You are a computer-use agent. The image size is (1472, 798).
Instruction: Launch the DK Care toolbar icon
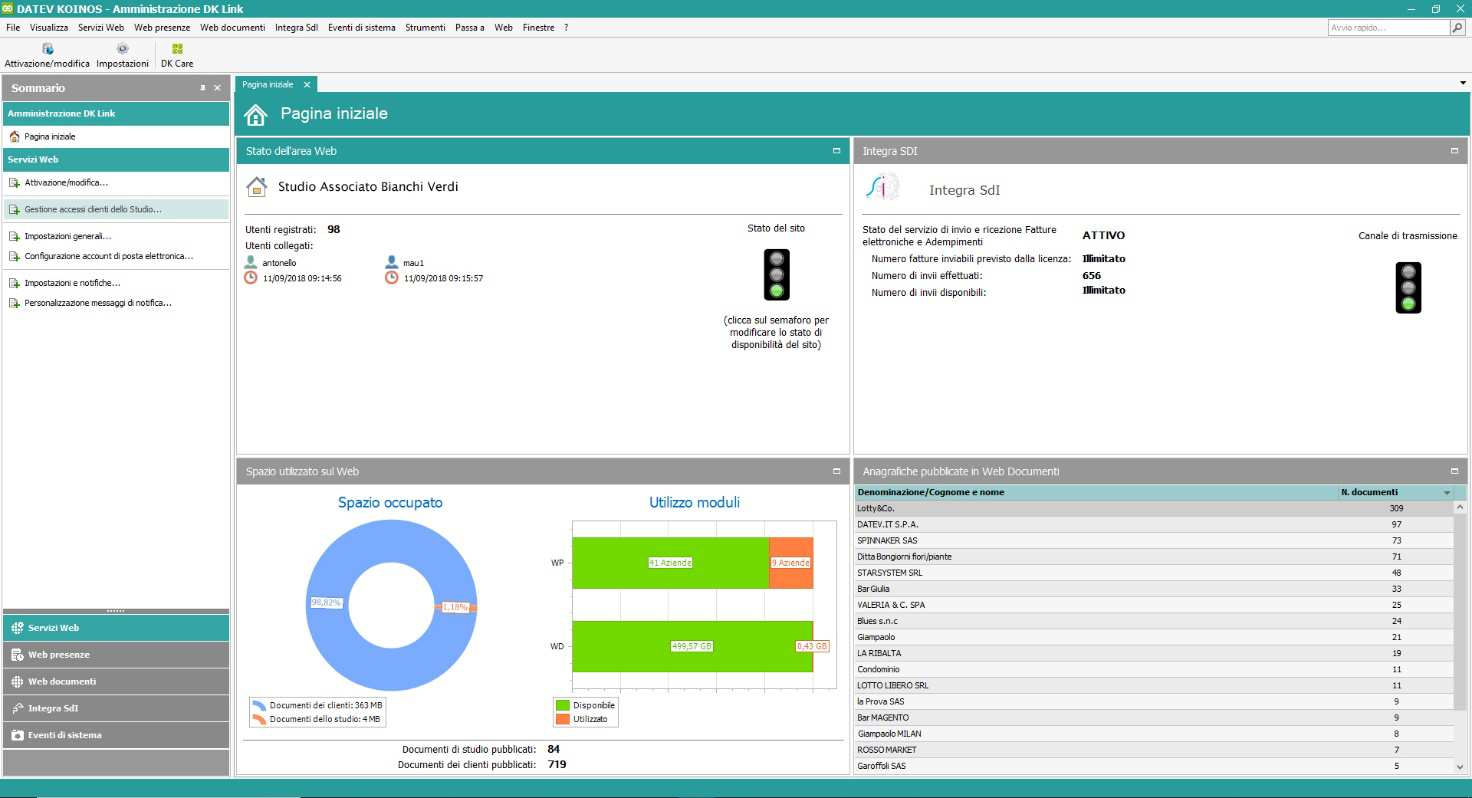tap(177, 48)
